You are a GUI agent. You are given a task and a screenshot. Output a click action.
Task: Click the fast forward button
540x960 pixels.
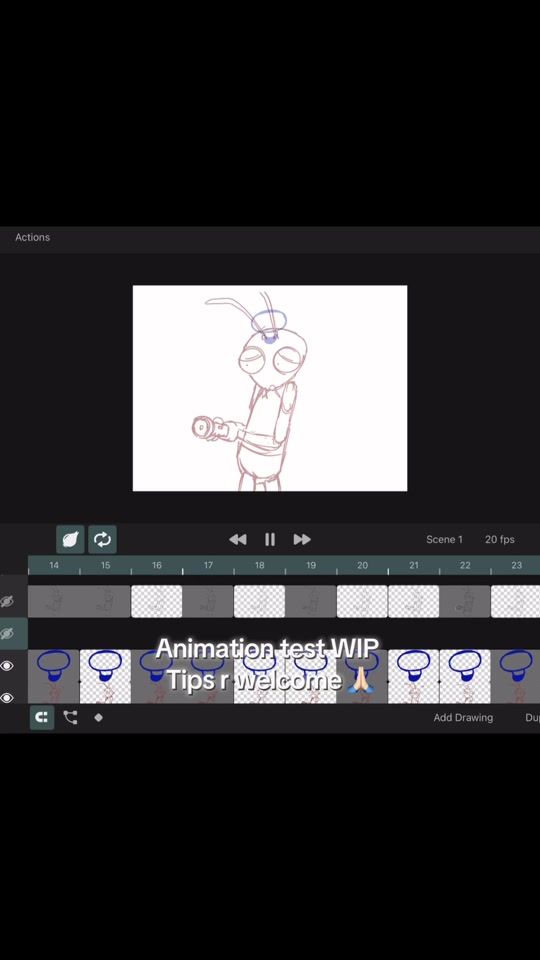click(302, 539)
